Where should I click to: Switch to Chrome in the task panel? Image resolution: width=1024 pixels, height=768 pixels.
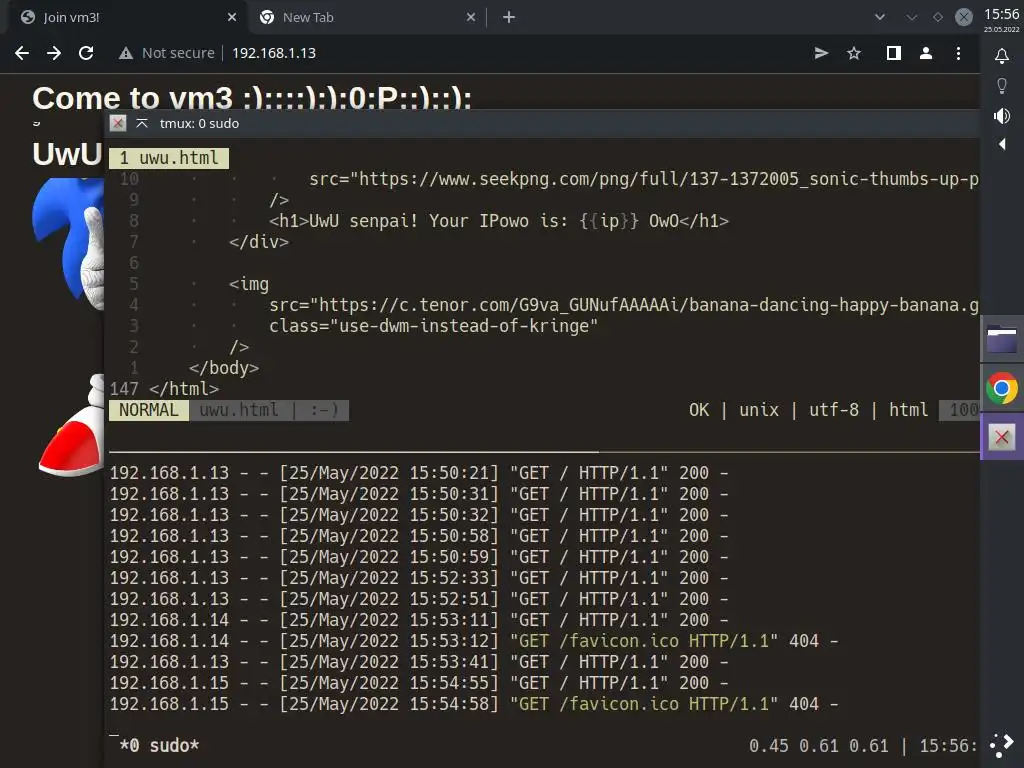pyautogui.click(x=1002, y=389)
